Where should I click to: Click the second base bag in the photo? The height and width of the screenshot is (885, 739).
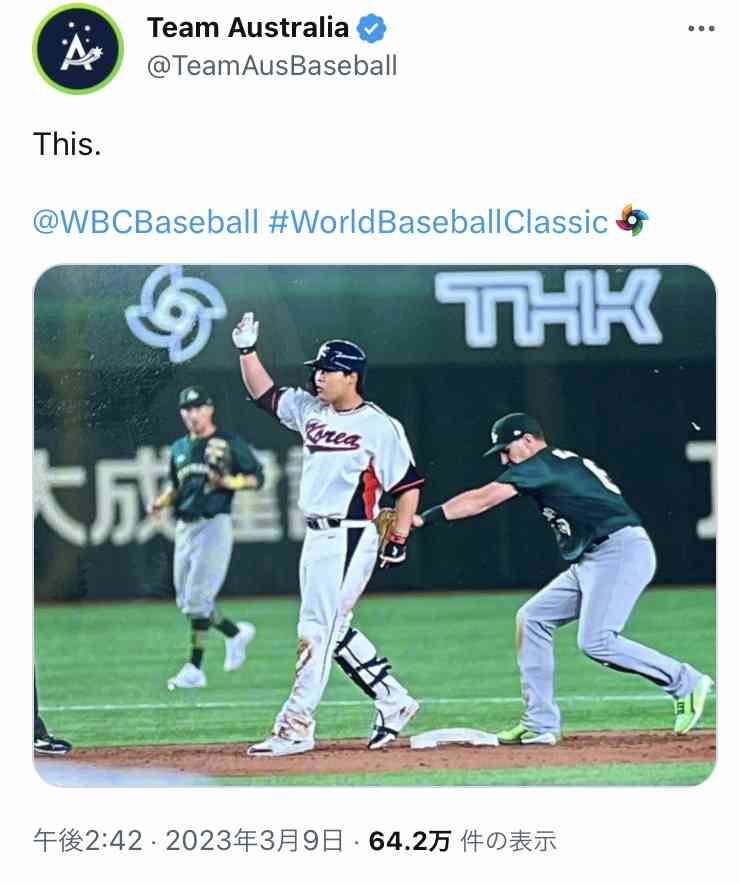[453, 738]
